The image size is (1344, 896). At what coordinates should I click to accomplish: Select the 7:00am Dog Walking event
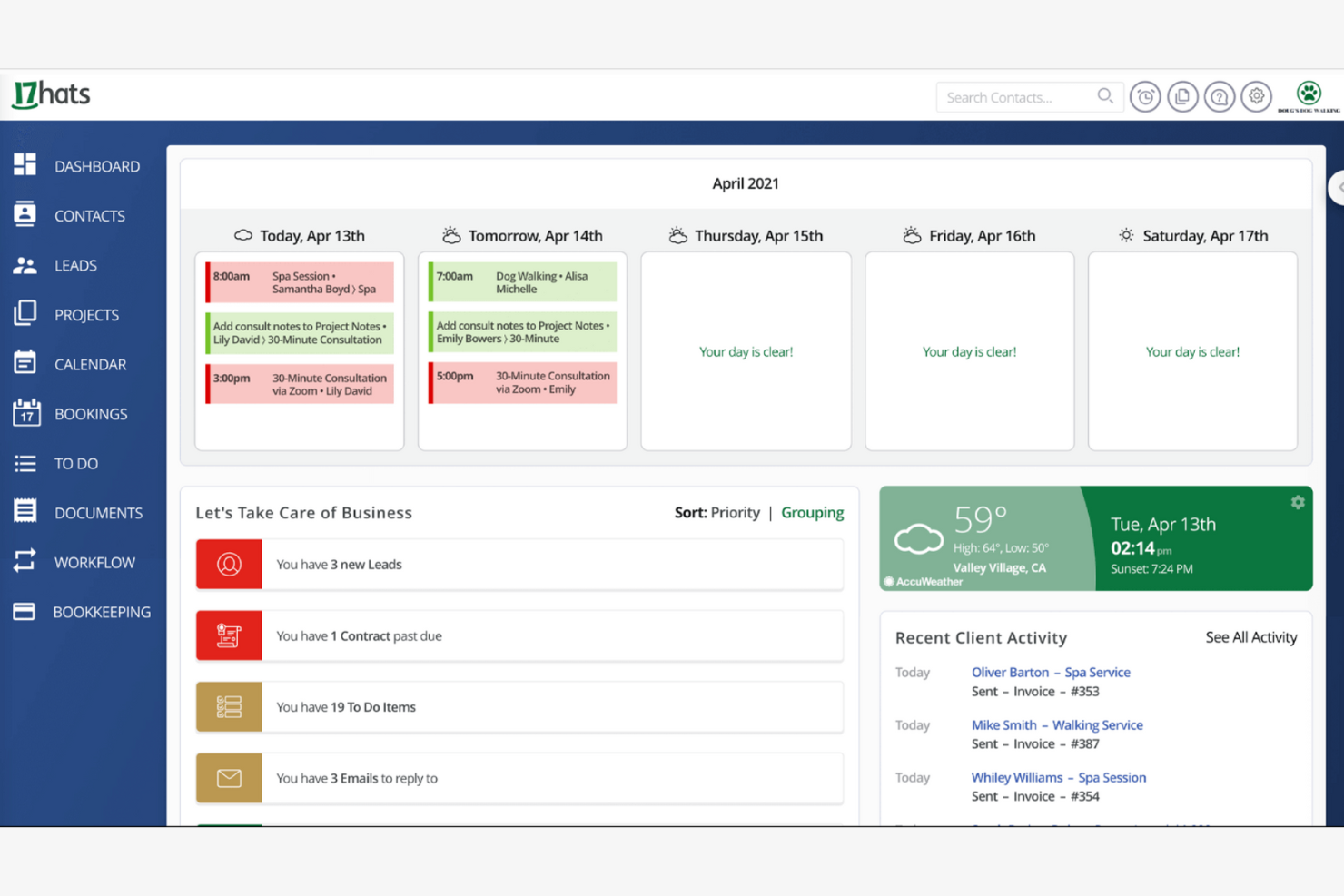(x=523, y=282)
